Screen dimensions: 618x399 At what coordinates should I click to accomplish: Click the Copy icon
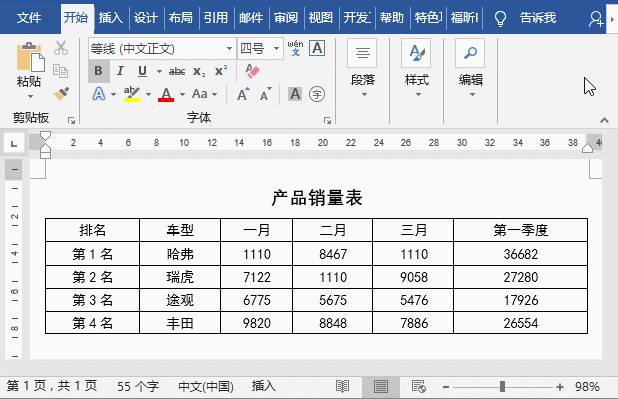point(61,71)
